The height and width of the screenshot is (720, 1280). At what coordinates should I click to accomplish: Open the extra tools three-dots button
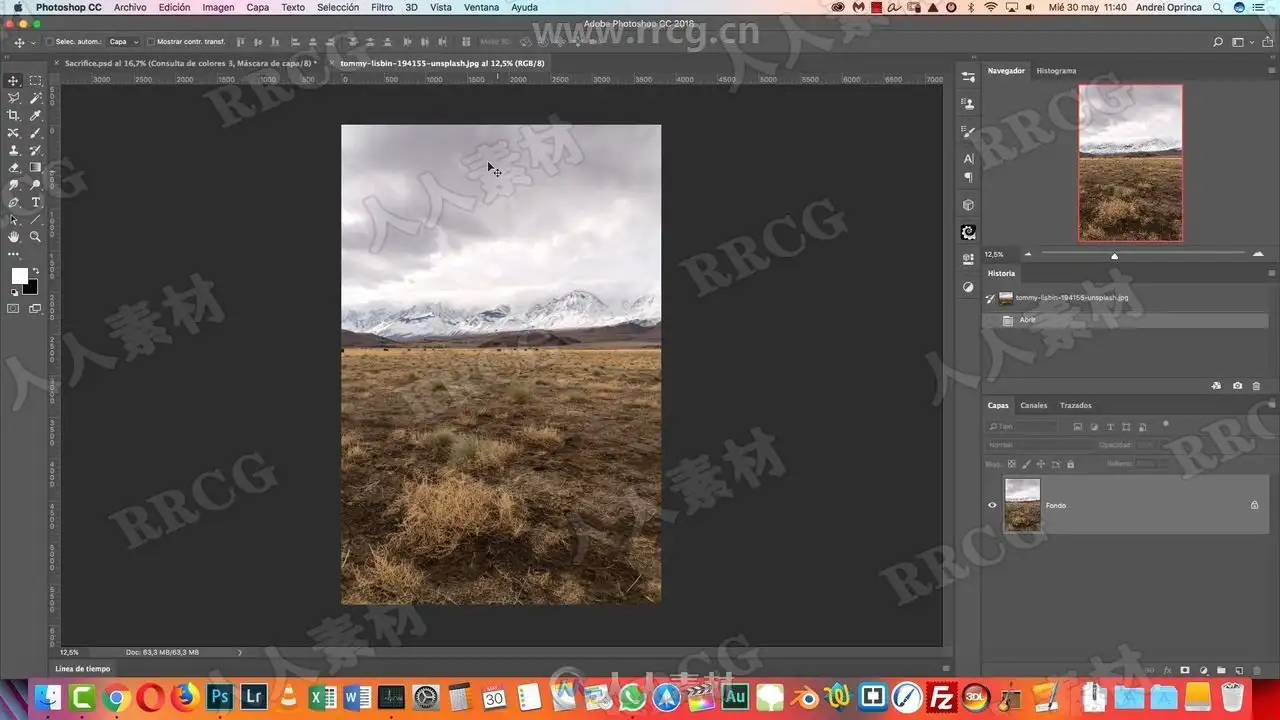tap(14, 254)
